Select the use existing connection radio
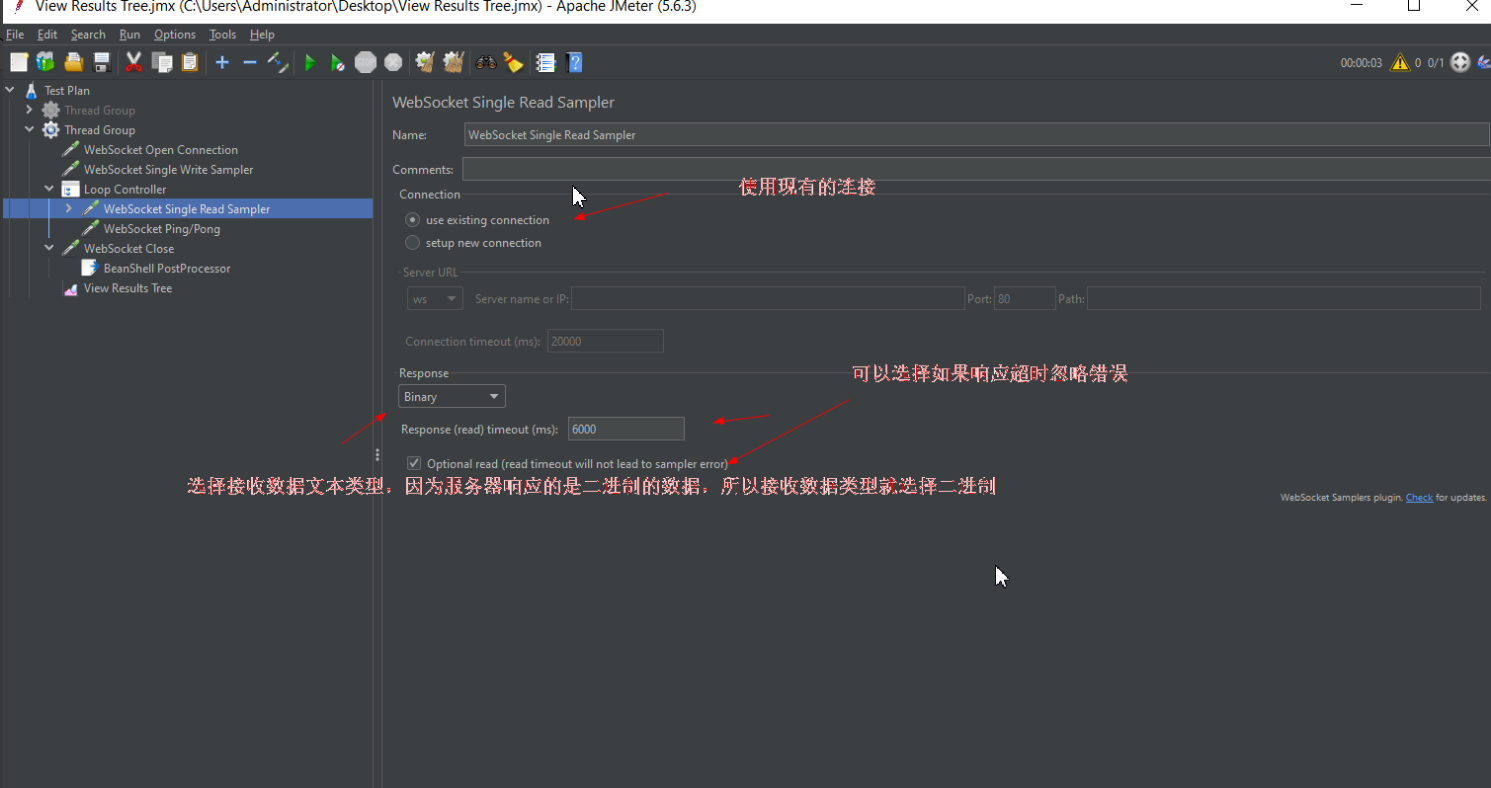1491x788 pixels. coord(412,220)
